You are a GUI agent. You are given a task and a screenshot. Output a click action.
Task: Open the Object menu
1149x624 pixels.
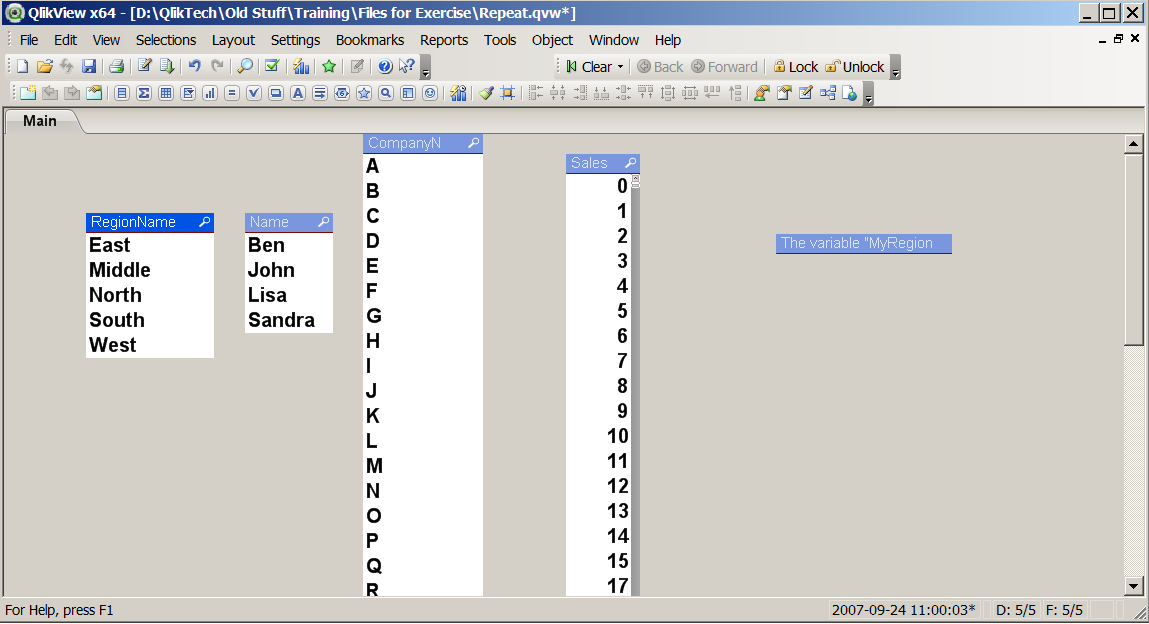553,40
